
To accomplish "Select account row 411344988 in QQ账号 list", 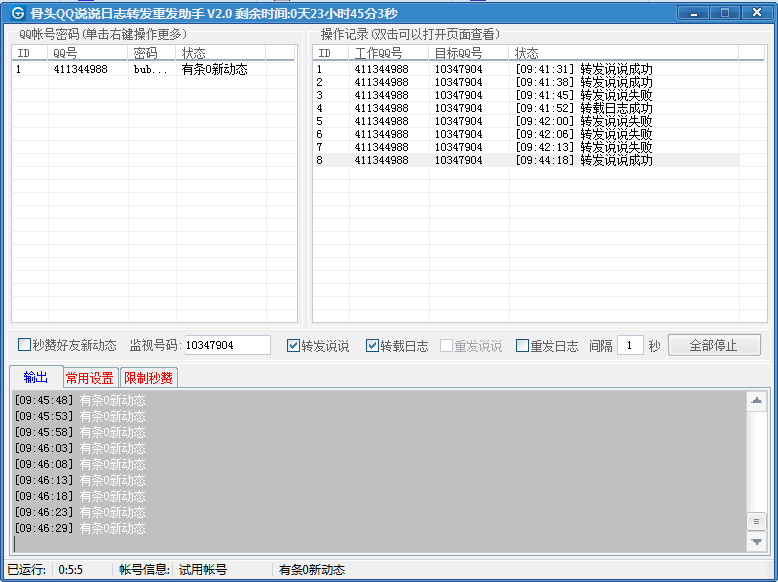I will (154, 69).
